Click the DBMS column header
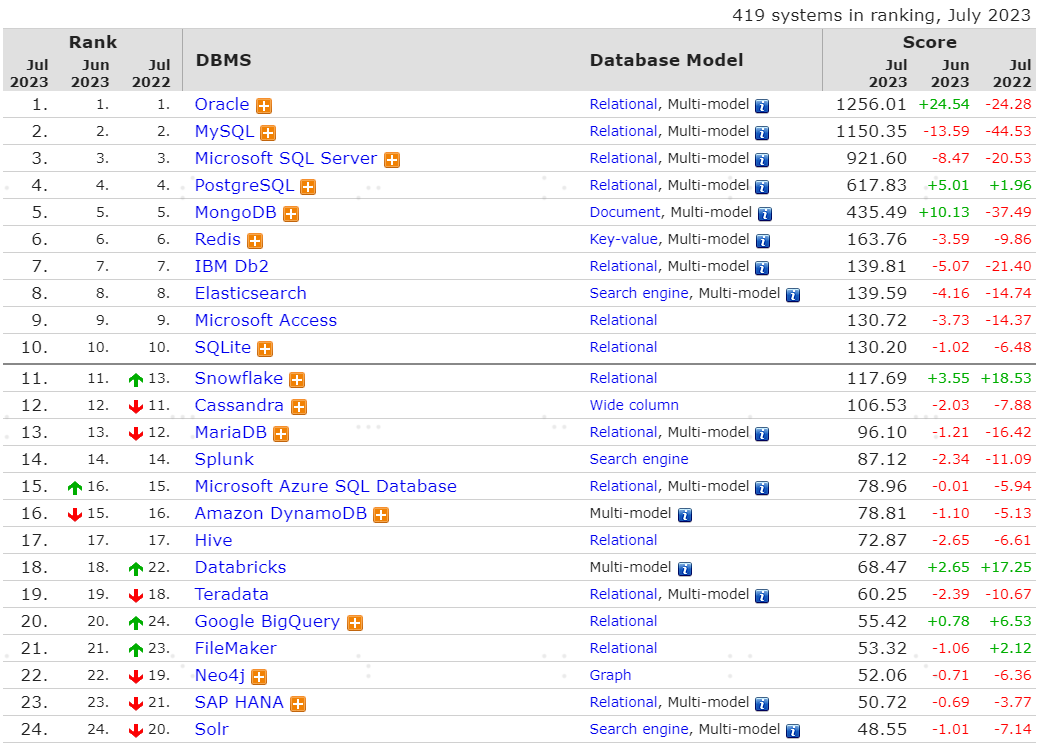This screenshot has height=745, width=1037. pyautogui.click(x=224, y=60)
